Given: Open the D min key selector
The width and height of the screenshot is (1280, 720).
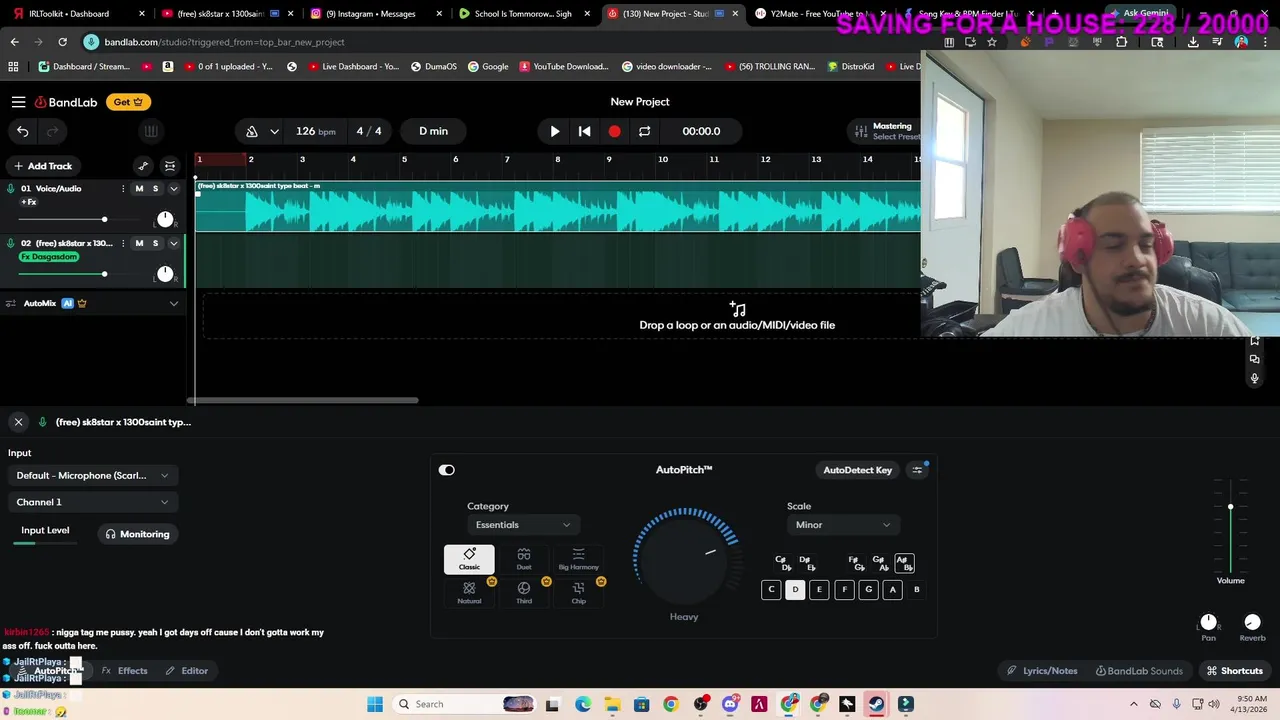Looking at the screenshot, I should 433,131.
